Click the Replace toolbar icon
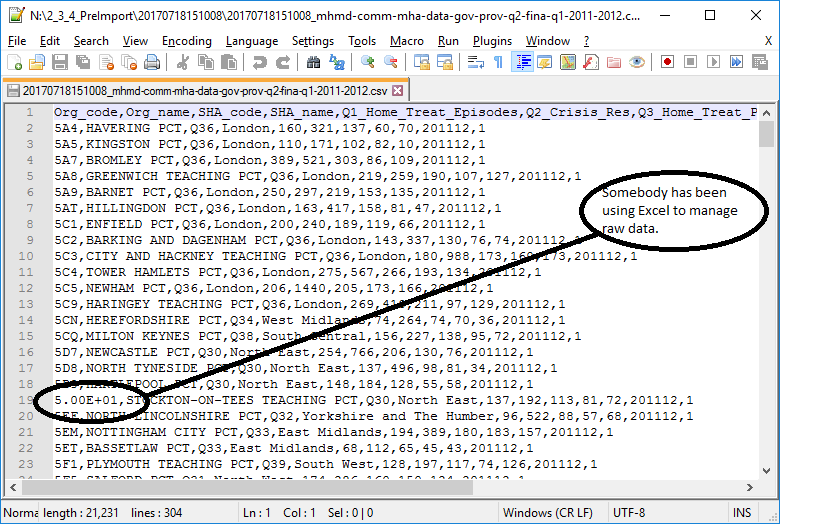Image resolution: width=819 pixels, height=524 pixels. [337, 63]
